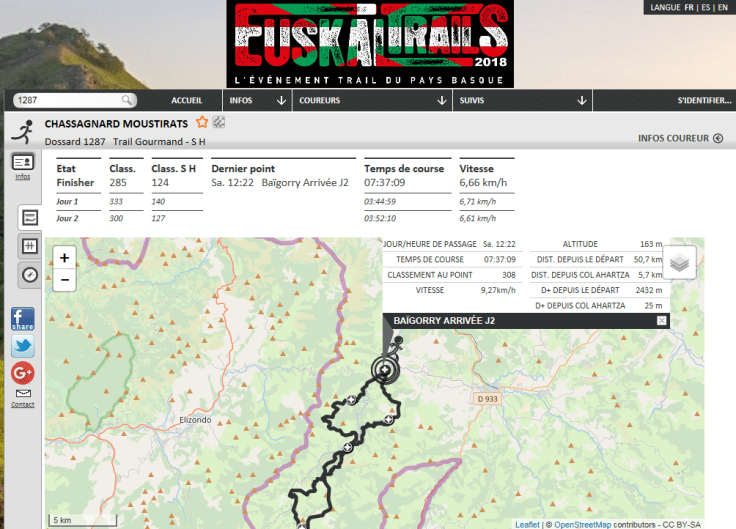Share on Twitter
This screenshot has width=736, height=529.
click(x=22, y=347)
